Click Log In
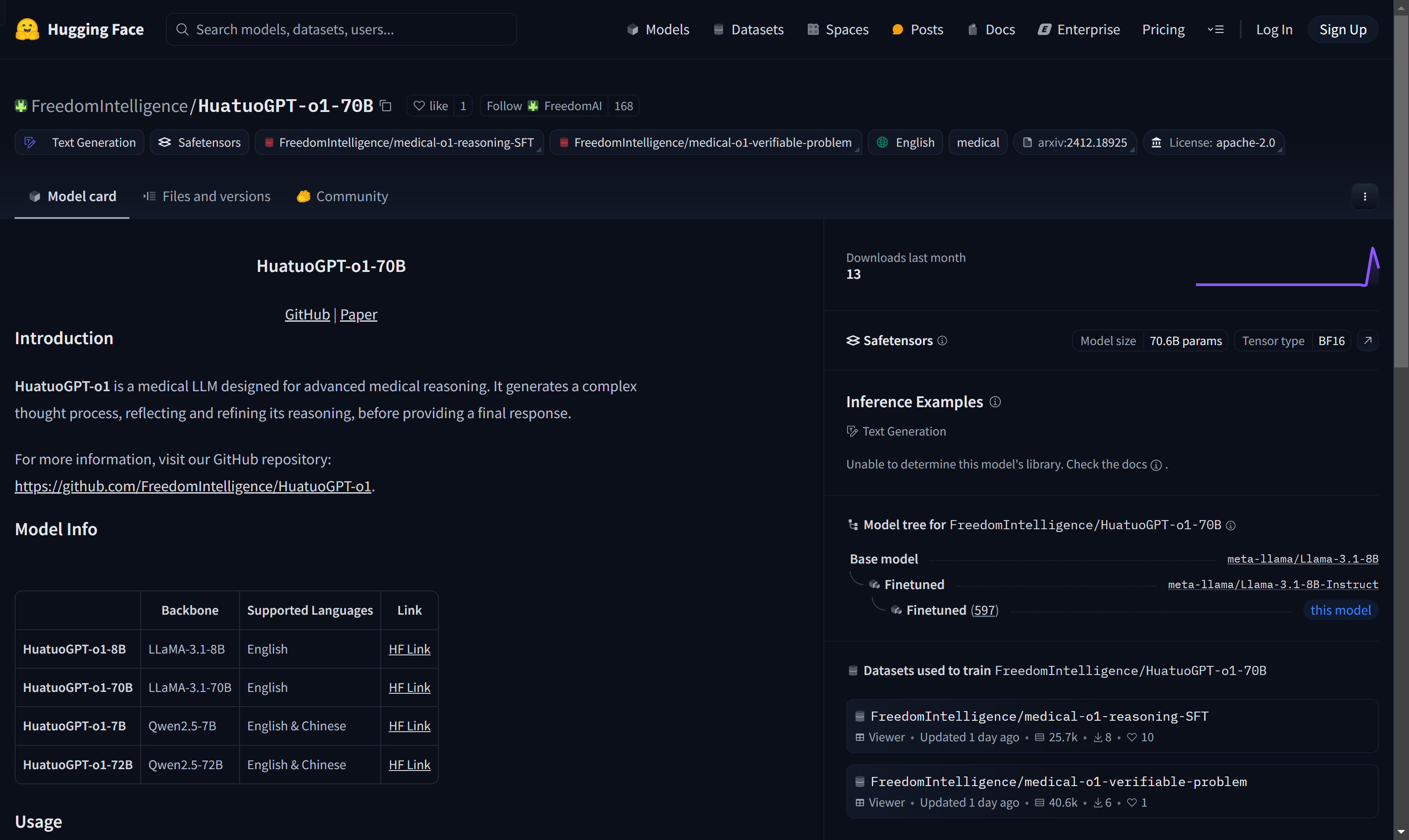The height and width of the screenshot is (840, 1409). (x=1274, y=29)
